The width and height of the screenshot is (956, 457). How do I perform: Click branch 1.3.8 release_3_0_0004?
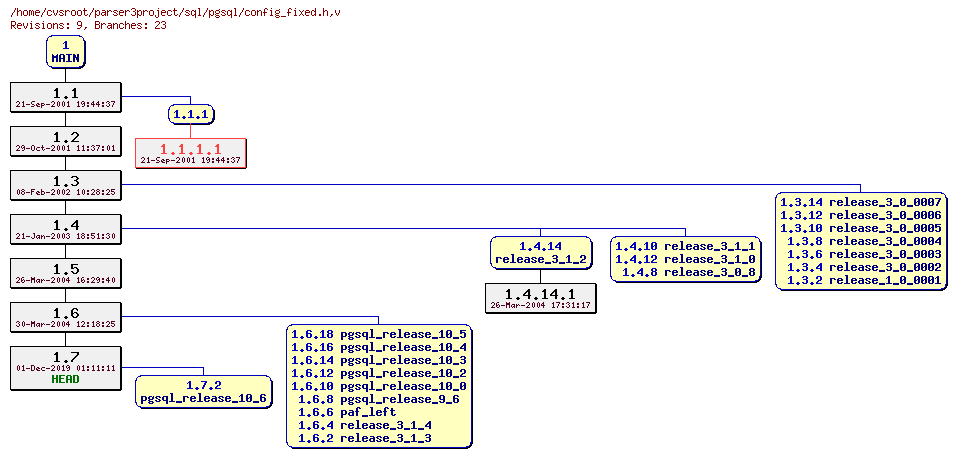pos(864,241)
